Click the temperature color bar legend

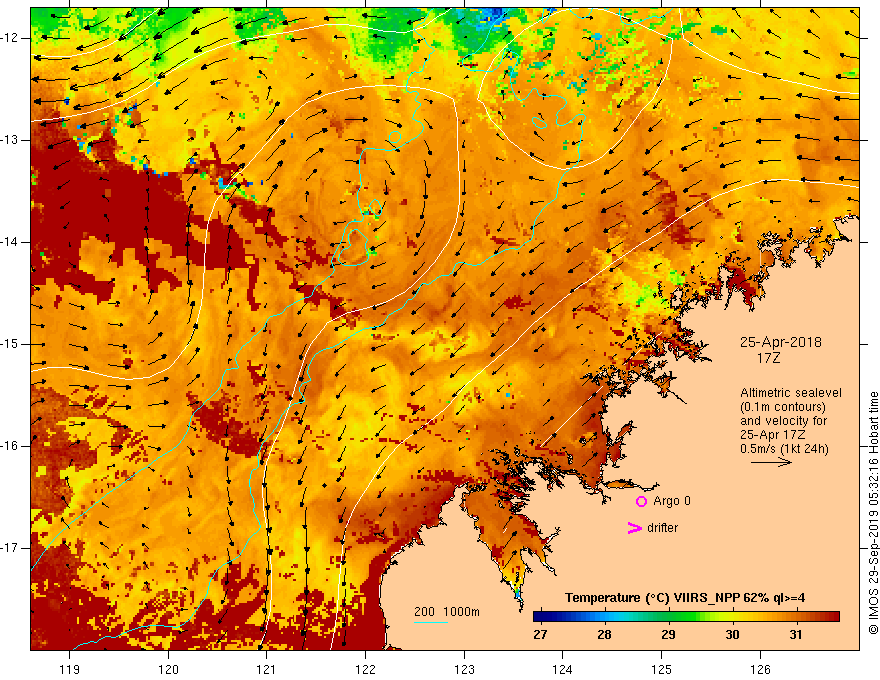[686, 617]
